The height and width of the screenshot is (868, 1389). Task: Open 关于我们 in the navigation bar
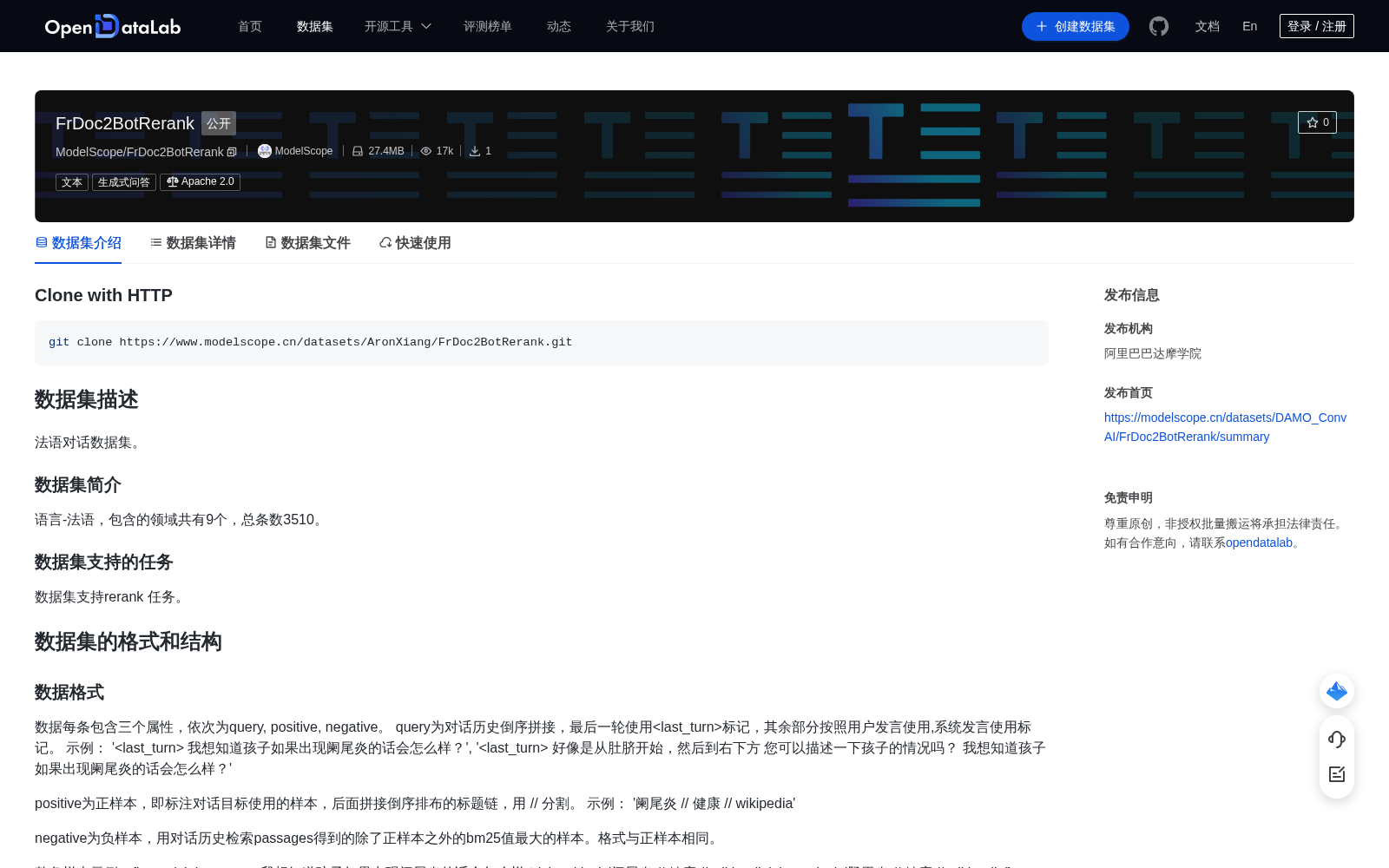(x=630, y=26)
